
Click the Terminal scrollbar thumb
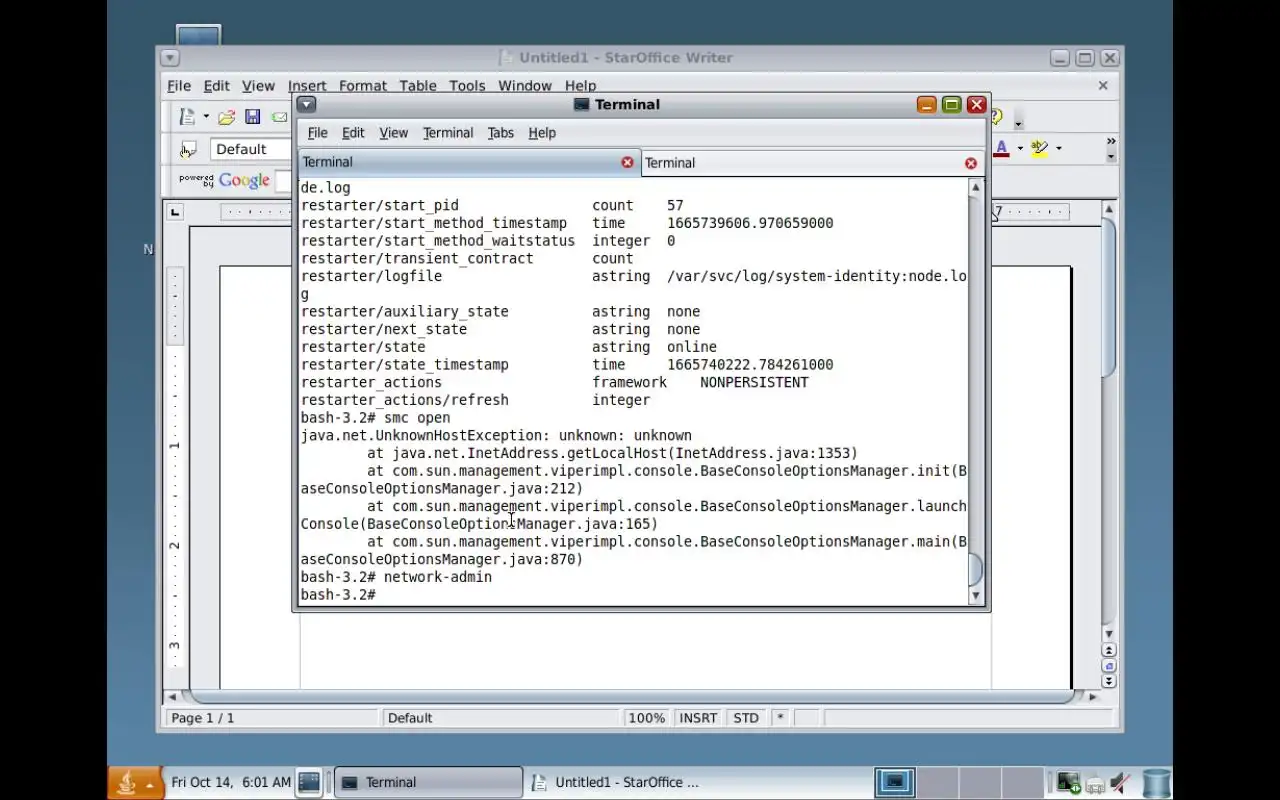pyautogui.click(x=976, y=569)
